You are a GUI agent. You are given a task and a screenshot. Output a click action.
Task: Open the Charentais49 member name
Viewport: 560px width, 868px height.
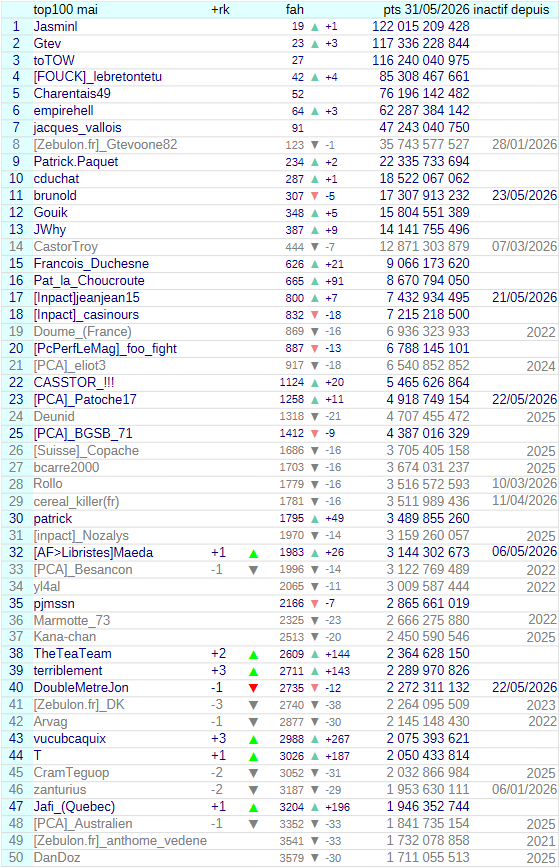[x=72, y=94]
